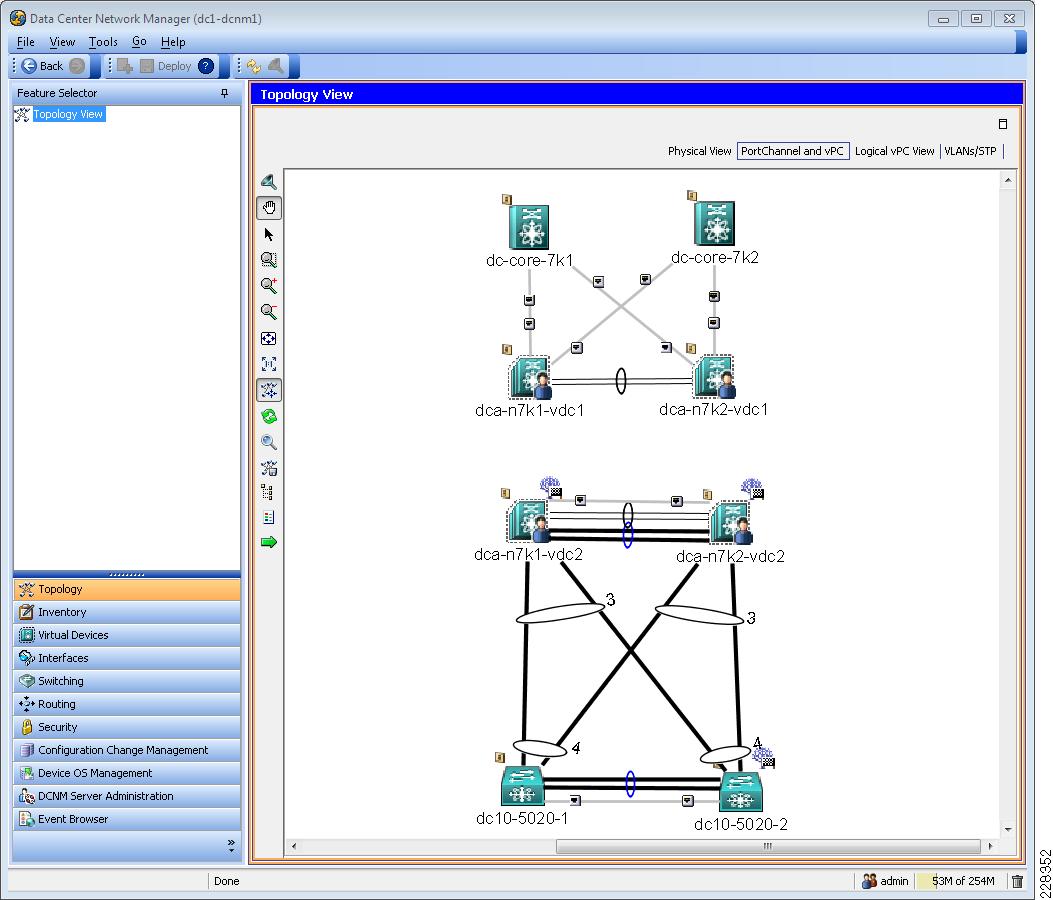Select the dca-n7k1-vdc2 device icon
The image size is (1053, 900).
tap(529, 521)
